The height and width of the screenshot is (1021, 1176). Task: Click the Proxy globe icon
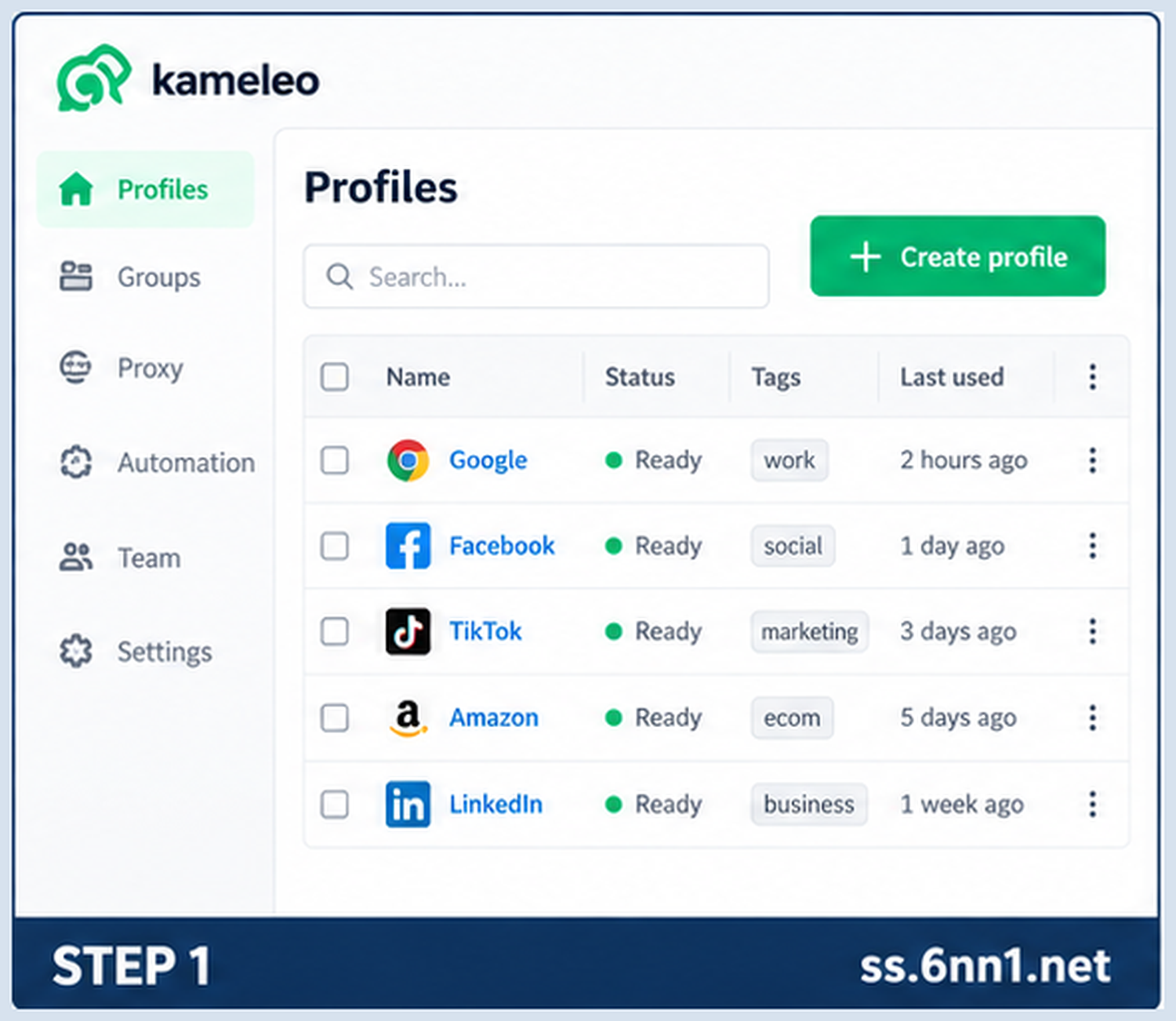point(76,367)
